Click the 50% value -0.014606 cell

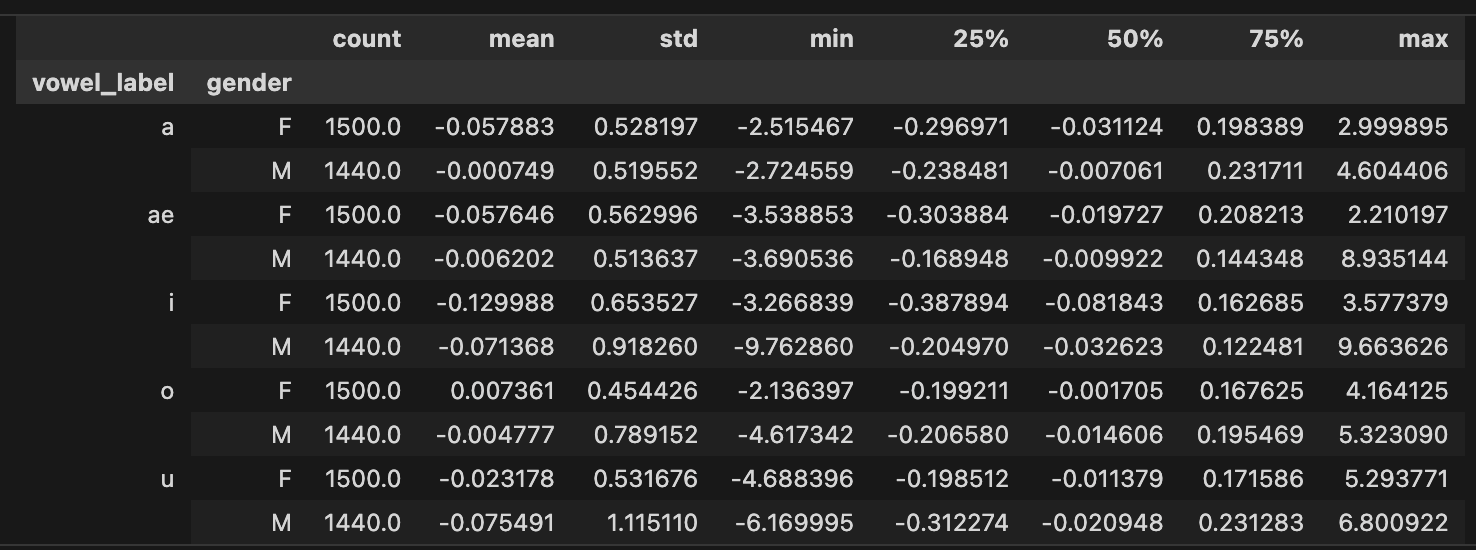coord(1105,435)
